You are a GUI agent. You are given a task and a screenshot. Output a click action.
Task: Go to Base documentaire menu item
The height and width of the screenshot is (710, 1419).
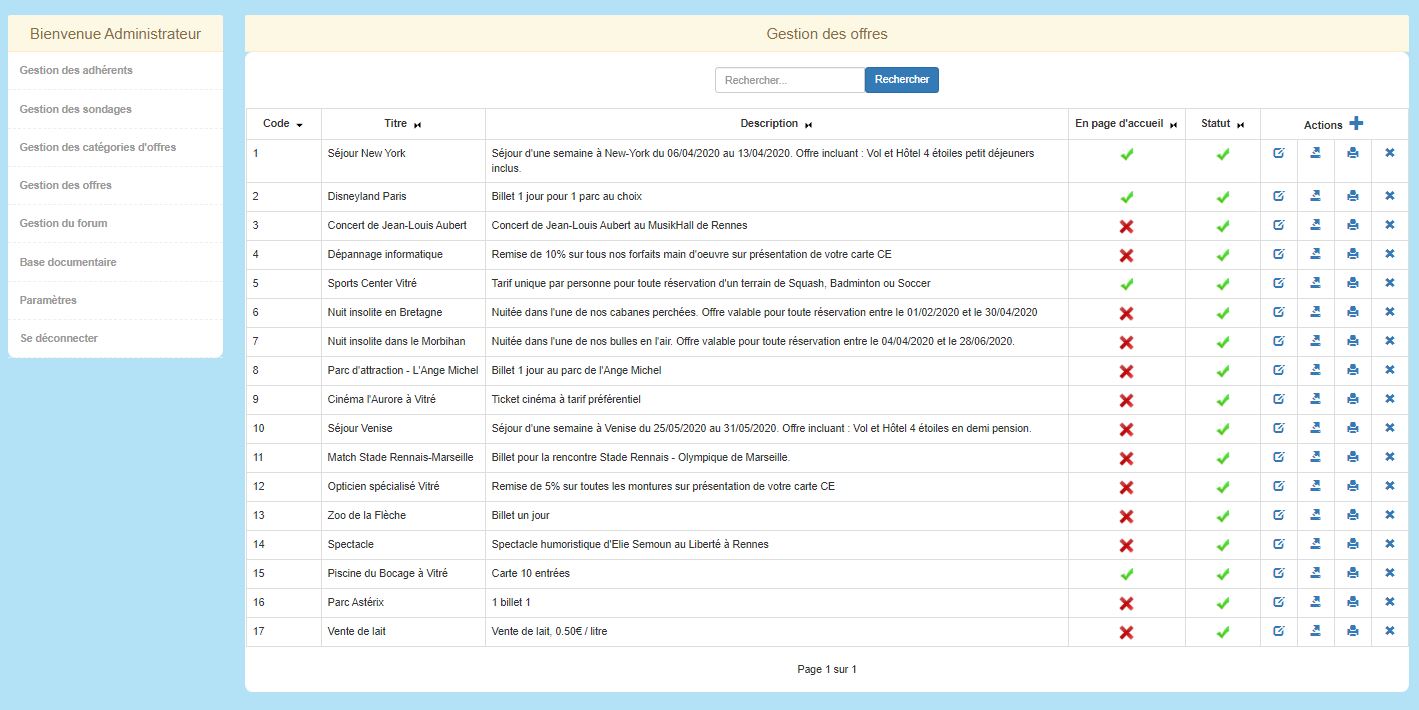pos(68,262)
